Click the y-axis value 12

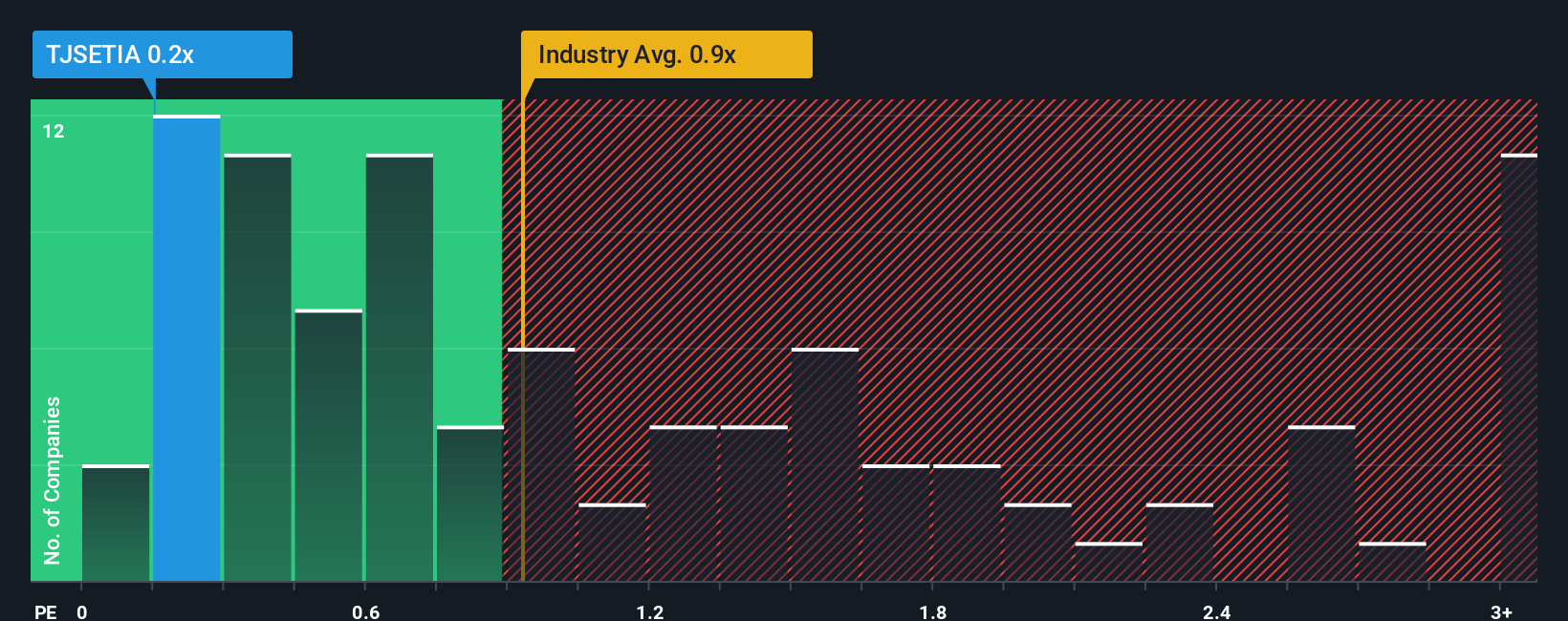54,131
